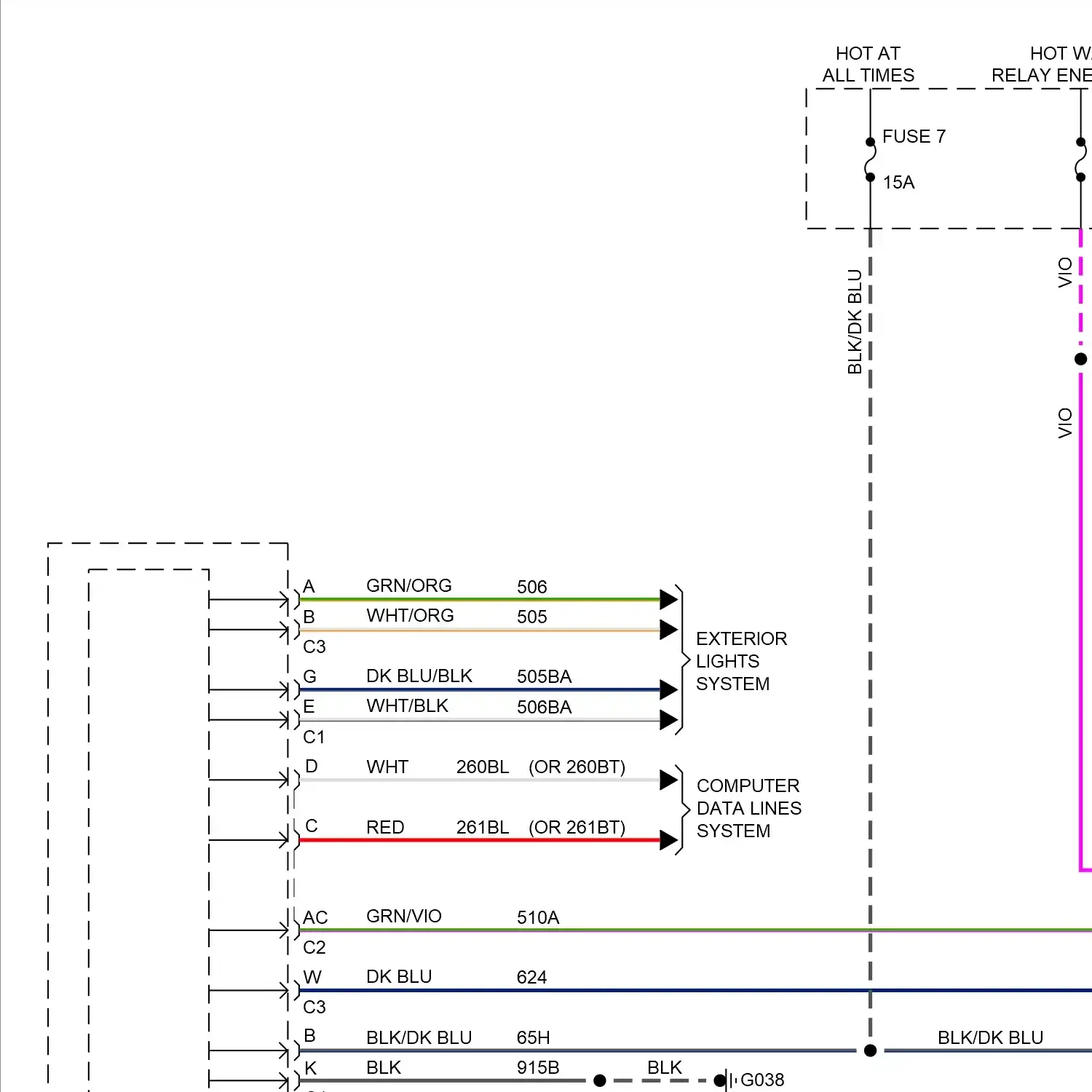Click circuit number 506

pyautogui.click(x=531, y=587)
